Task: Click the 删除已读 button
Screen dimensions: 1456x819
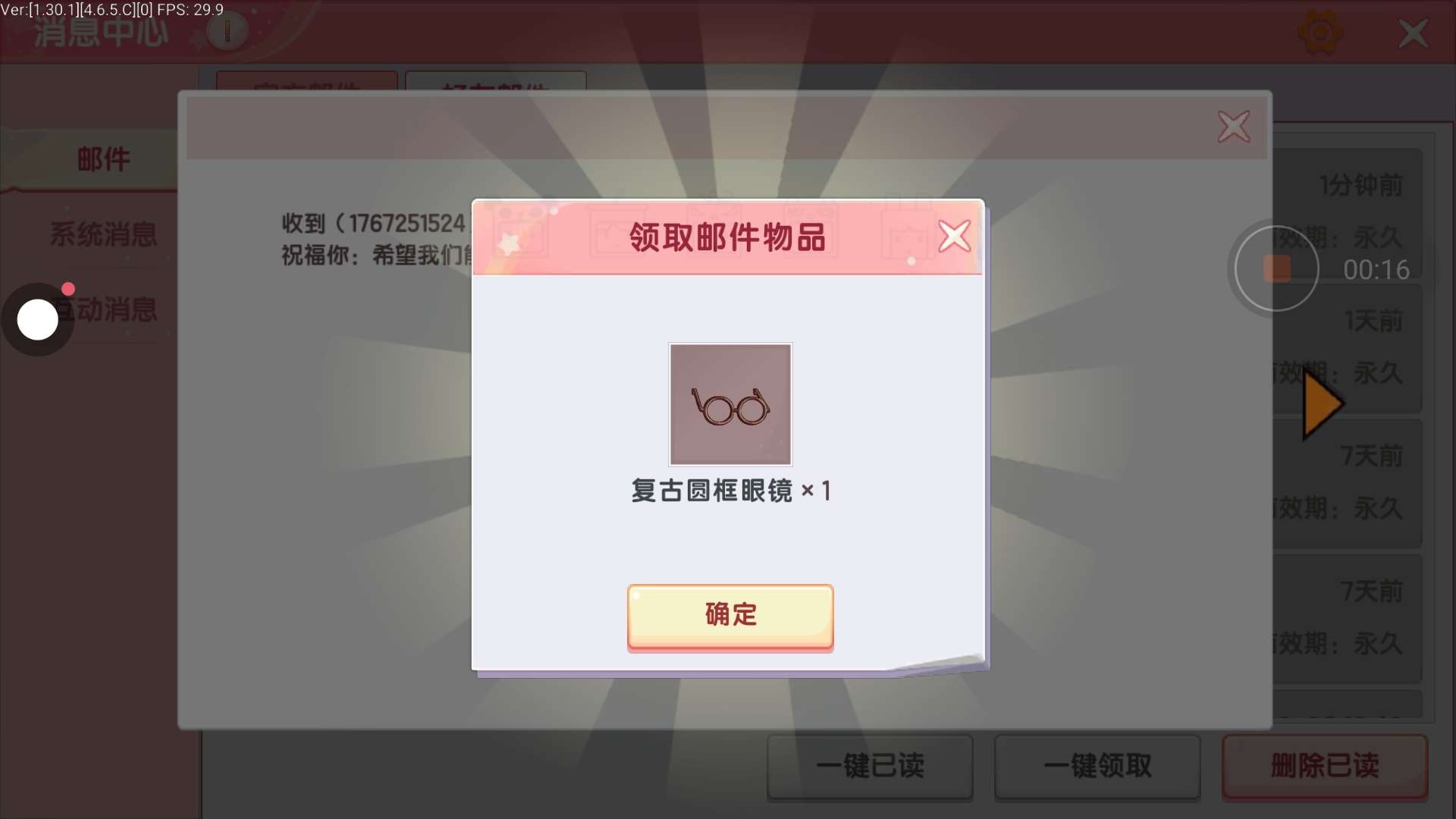Action: (x=1325, y=766)
